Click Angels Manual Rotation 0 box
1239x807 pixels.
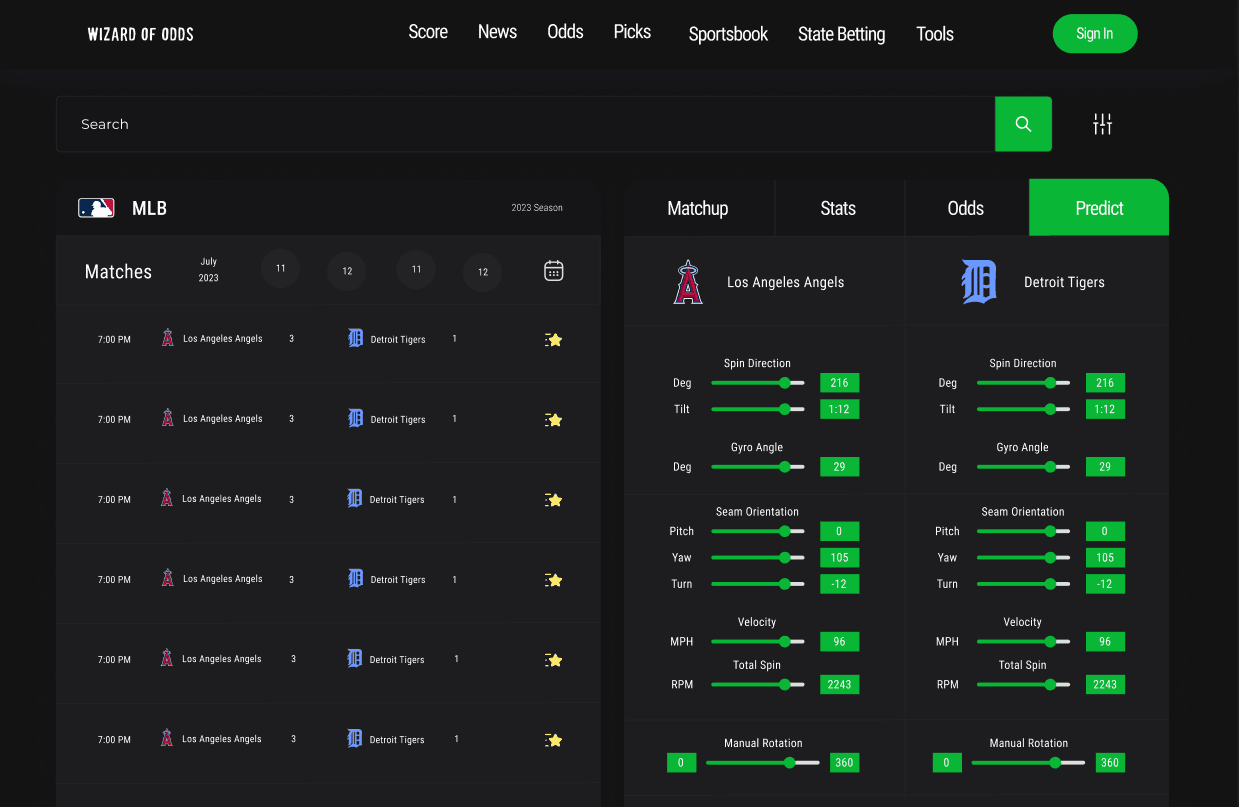tap(681, 763)
